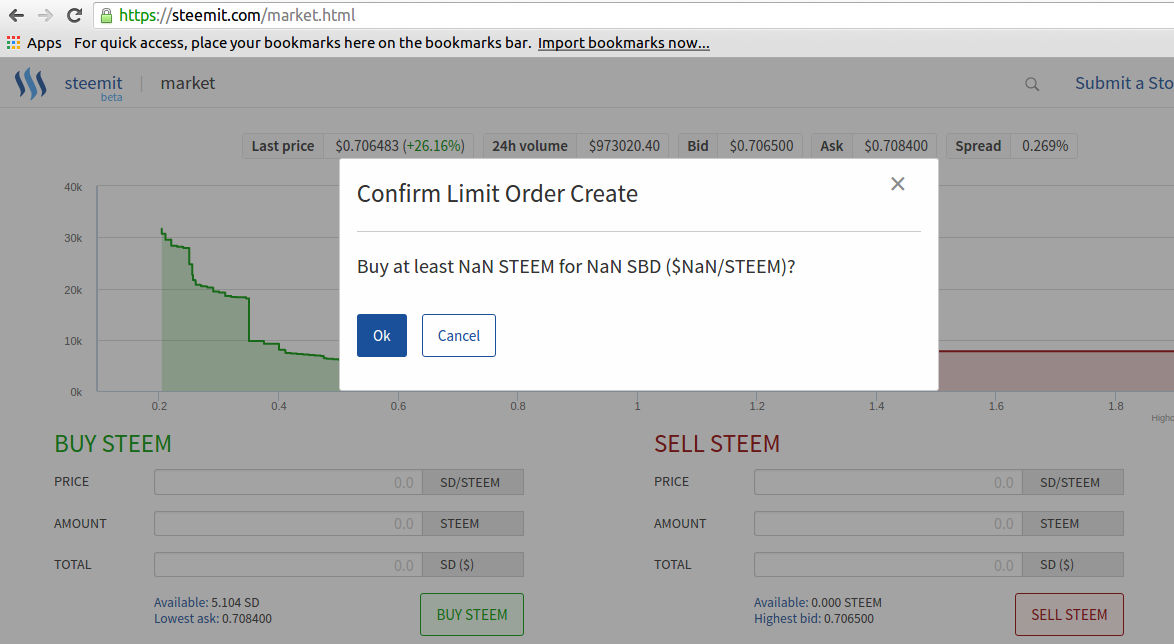Close the Confirm Limit Order dialog with X
1174x644 pixels.
tap(898, 183)
